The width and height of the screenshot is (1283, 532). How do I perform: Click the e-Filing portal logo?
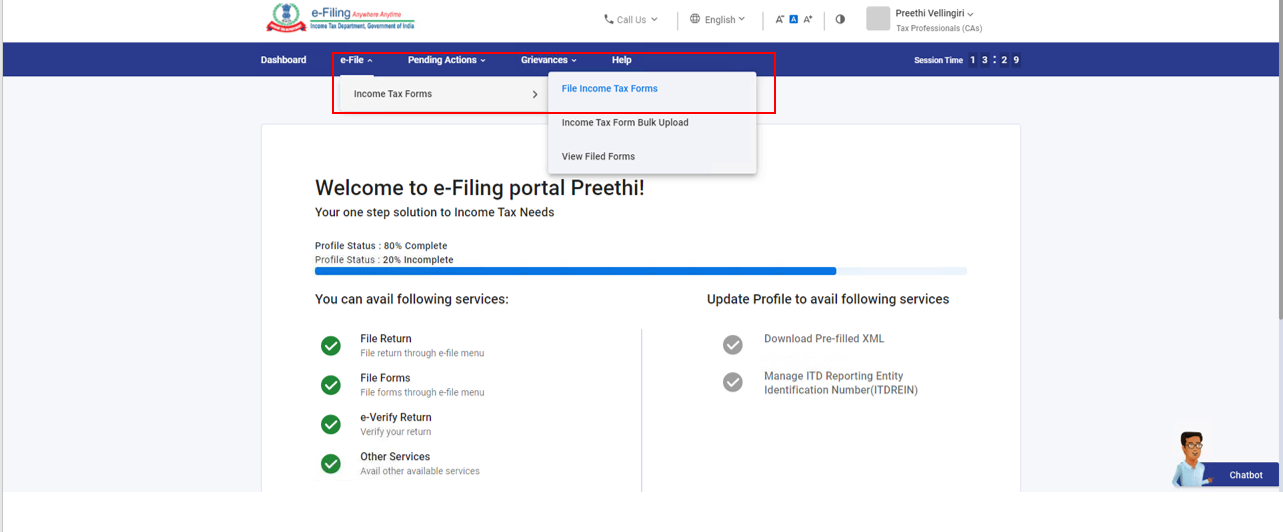[x=340, y=19]
